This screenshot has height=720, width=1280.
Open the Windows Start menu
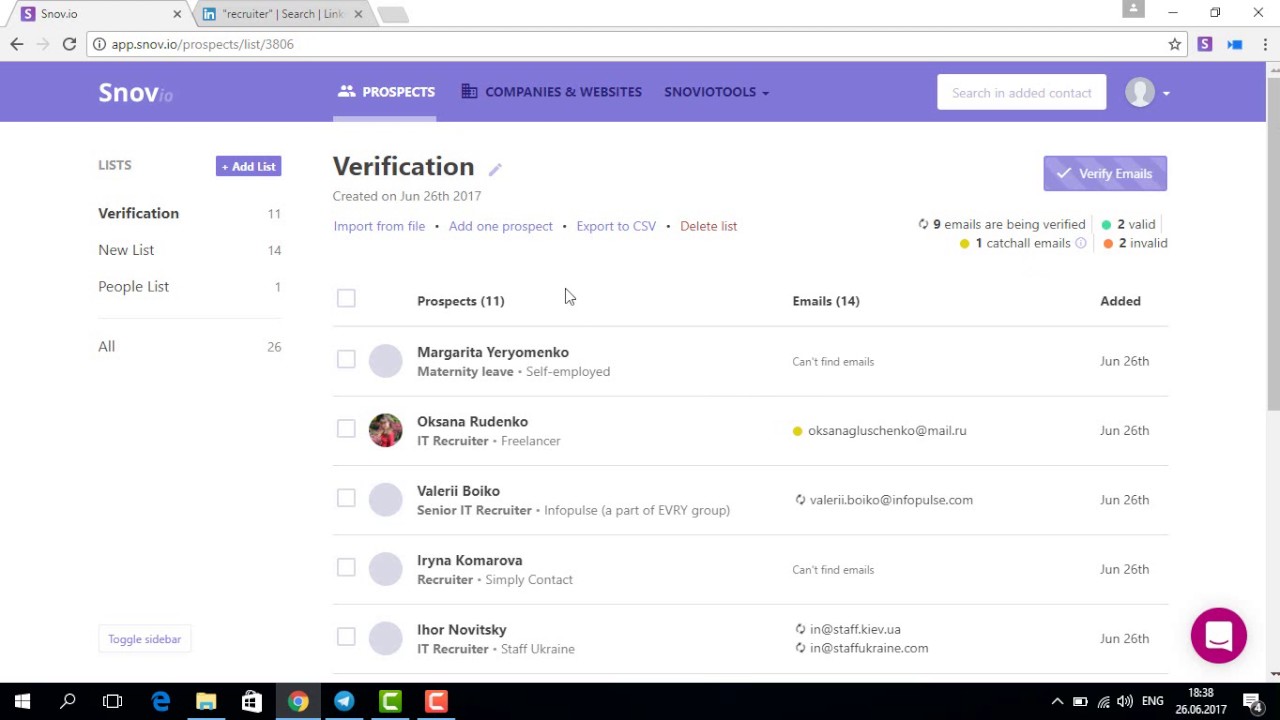pyautogui.click(x=22, y=701)
